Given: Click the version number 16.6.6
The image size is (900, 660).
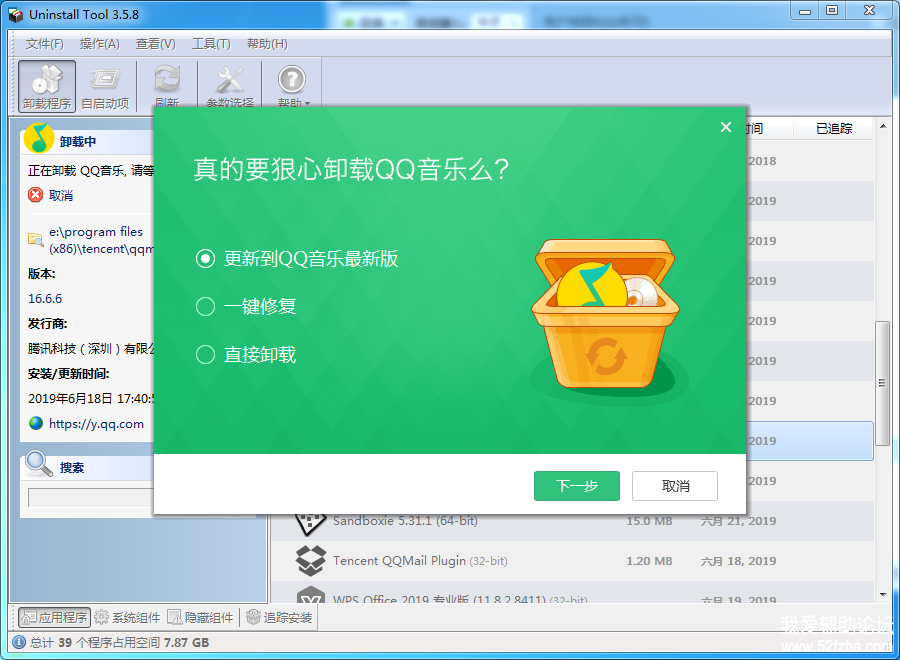Looking at the screenshot, I should click(x=45, y=298).
